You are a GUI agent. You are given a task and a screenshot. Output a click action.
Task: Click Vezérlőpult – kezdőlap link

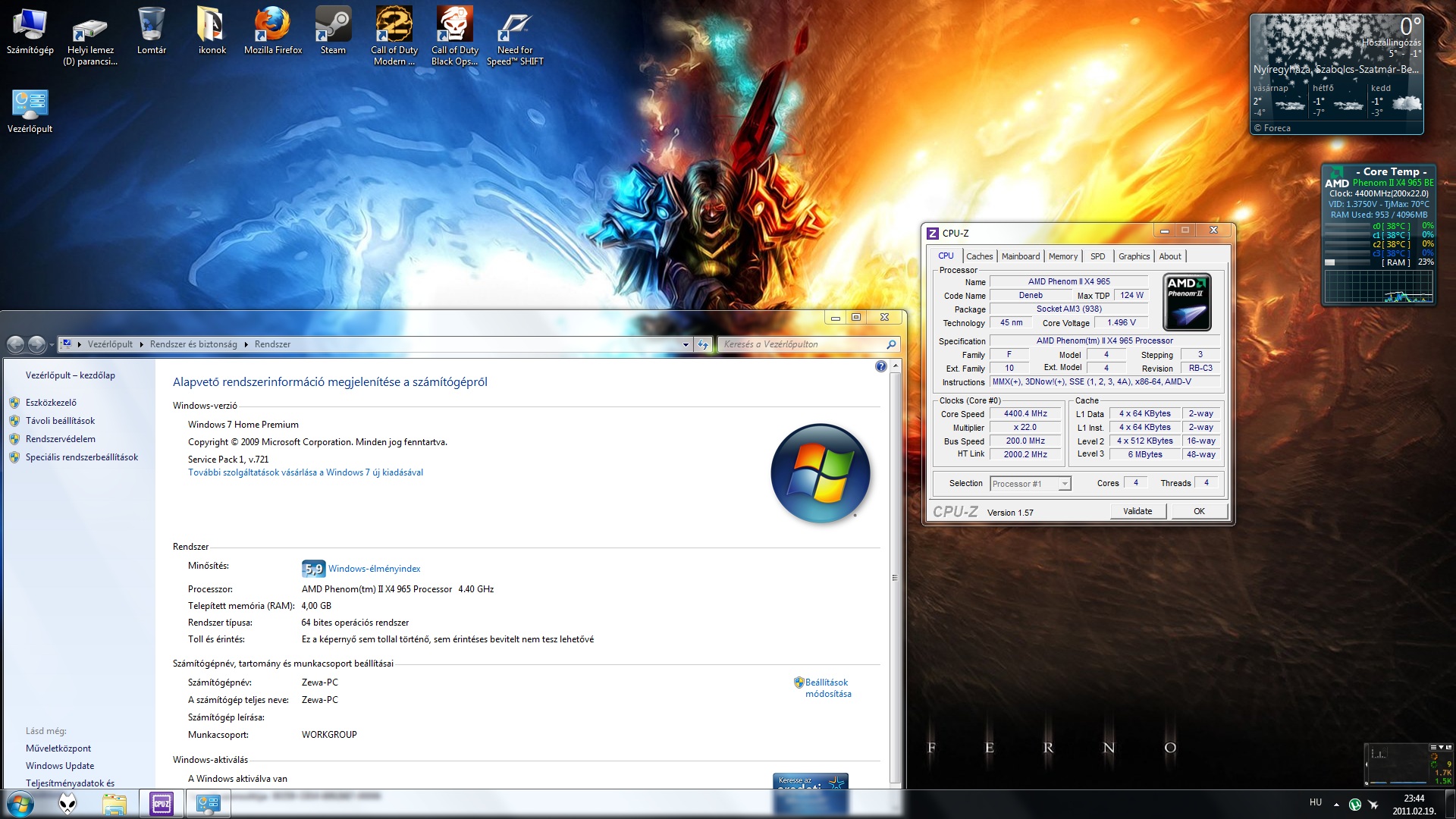click(71, 375)
